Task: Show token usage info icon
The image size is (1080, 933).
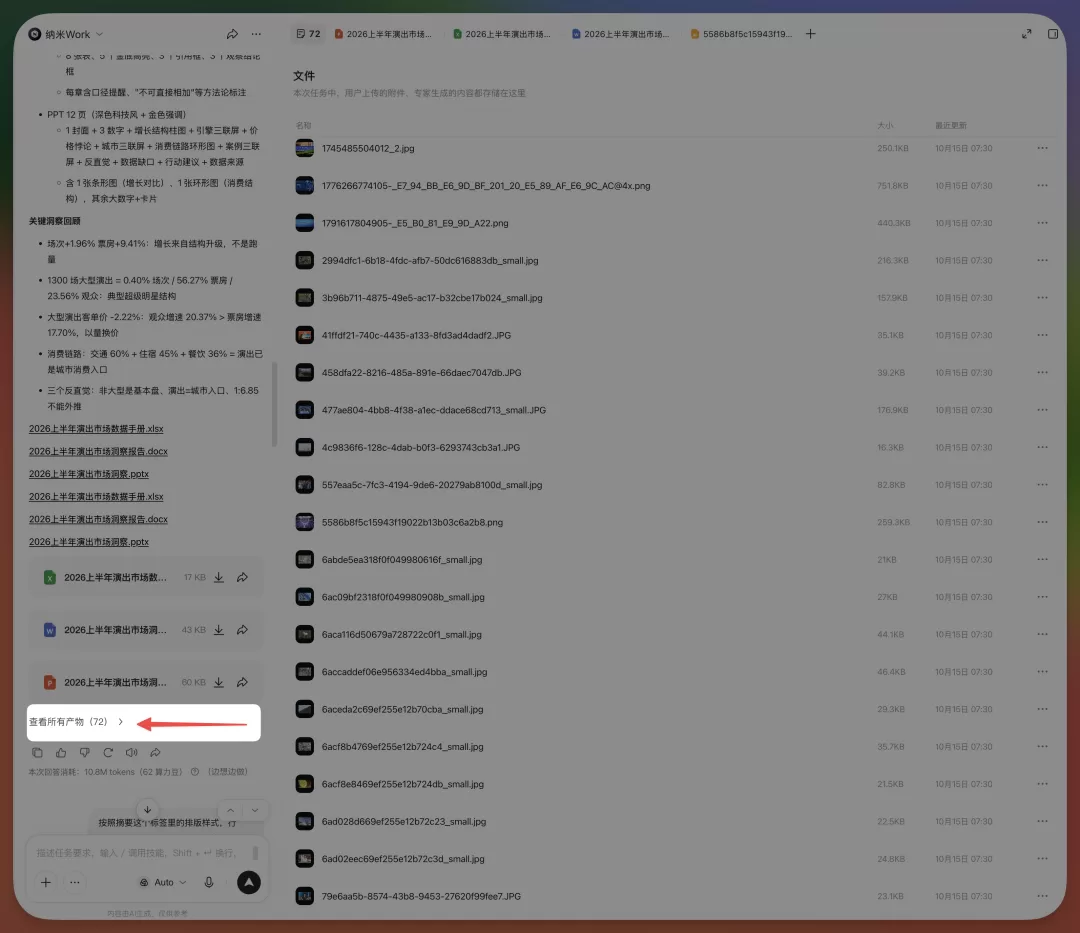Action: (x=195, y=772)
